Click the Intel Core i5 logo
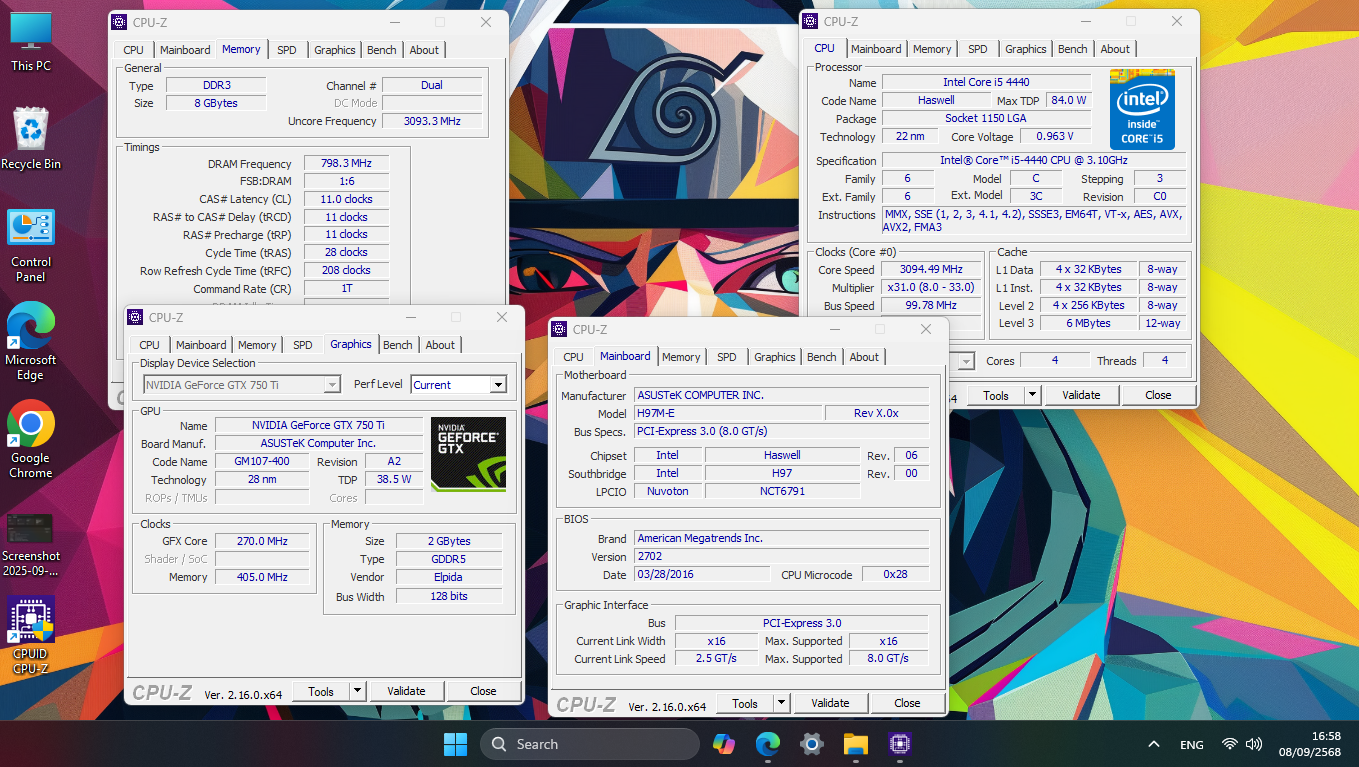Image resolution: width=1359 pixels, height=767 pixels. (x=1141, y=109)
